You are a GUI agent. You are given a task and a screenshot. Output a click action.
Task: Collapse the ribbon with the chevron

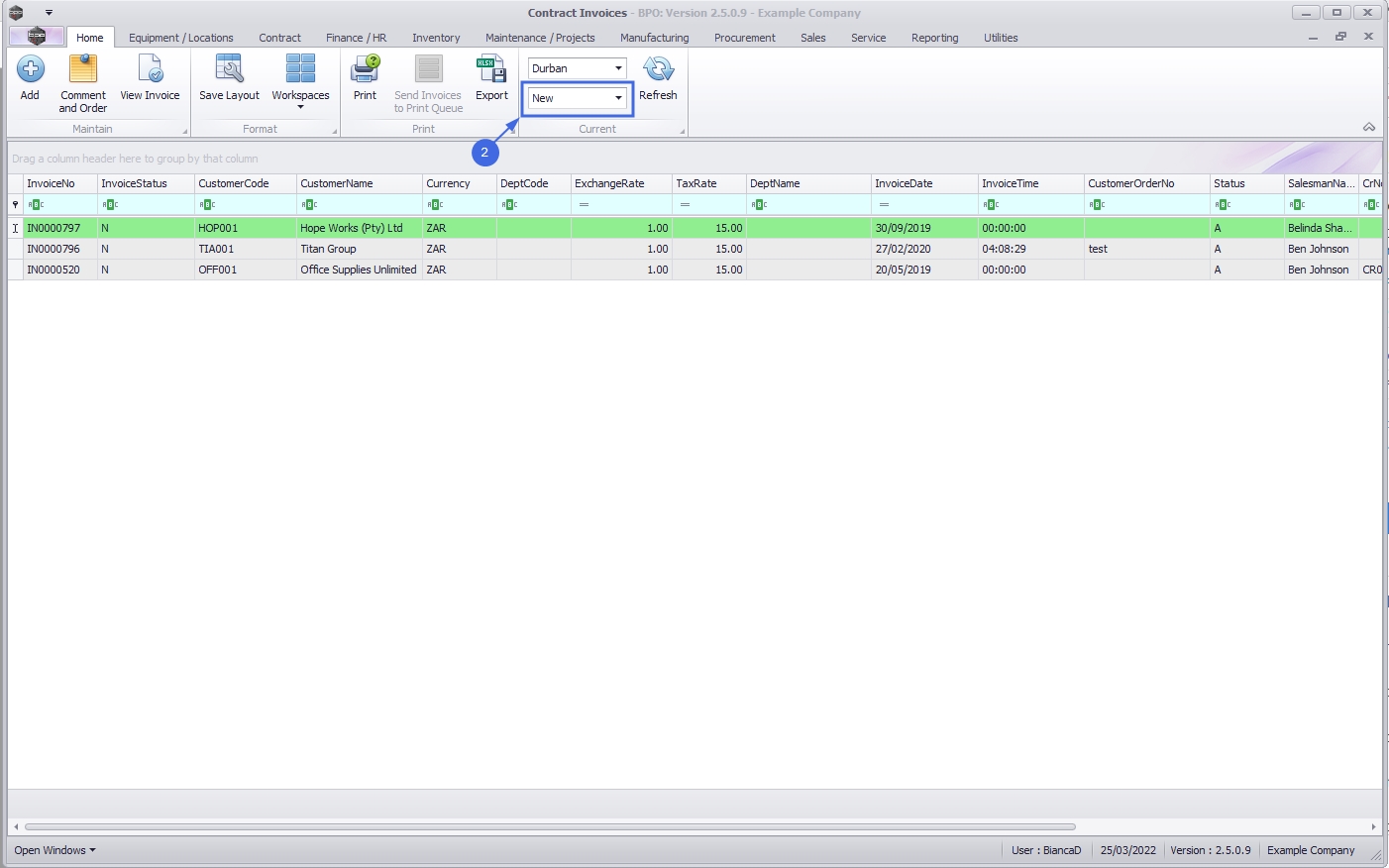1369,127
